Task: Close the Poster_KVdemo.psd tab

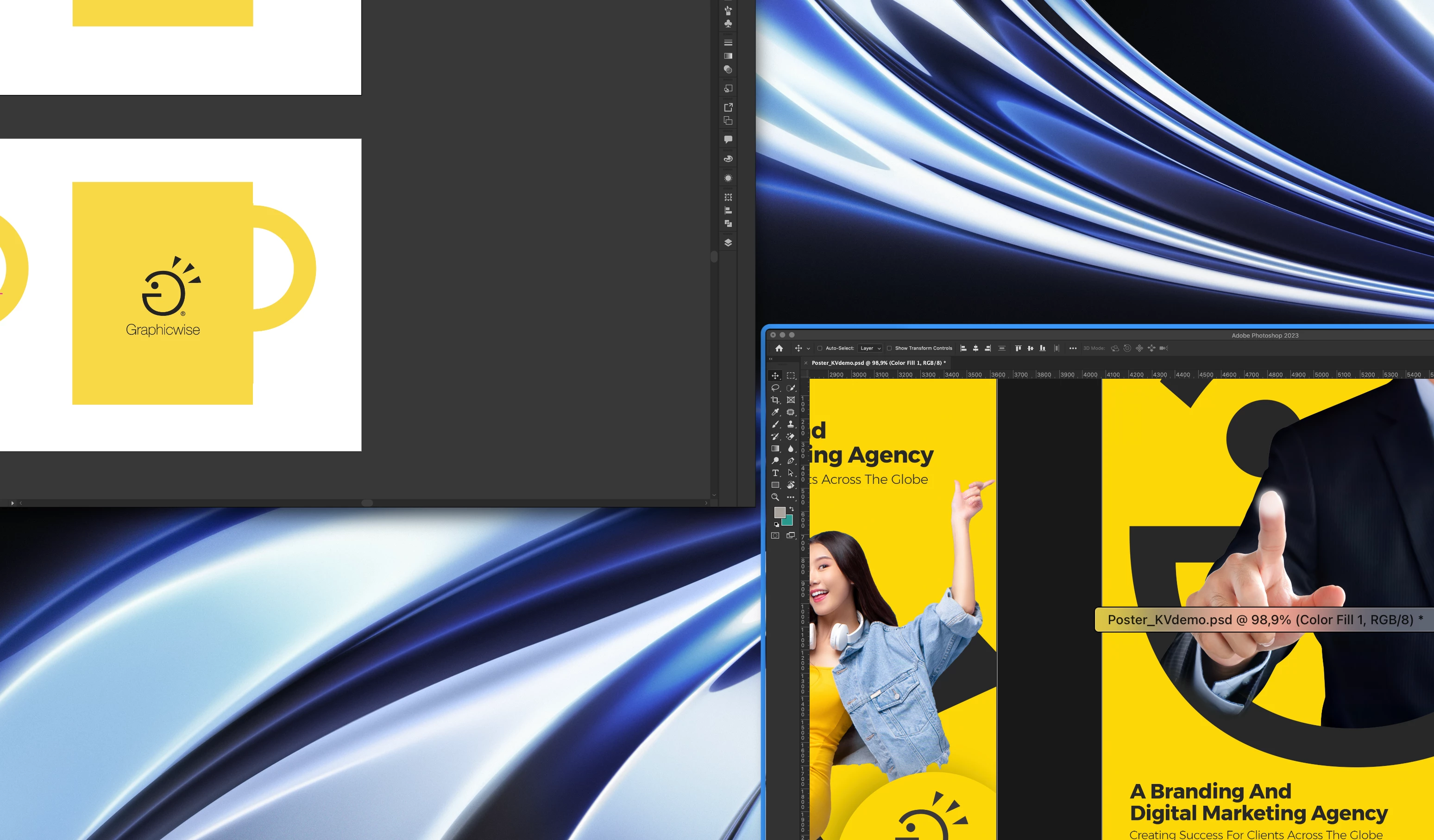Action: point(806,363)
